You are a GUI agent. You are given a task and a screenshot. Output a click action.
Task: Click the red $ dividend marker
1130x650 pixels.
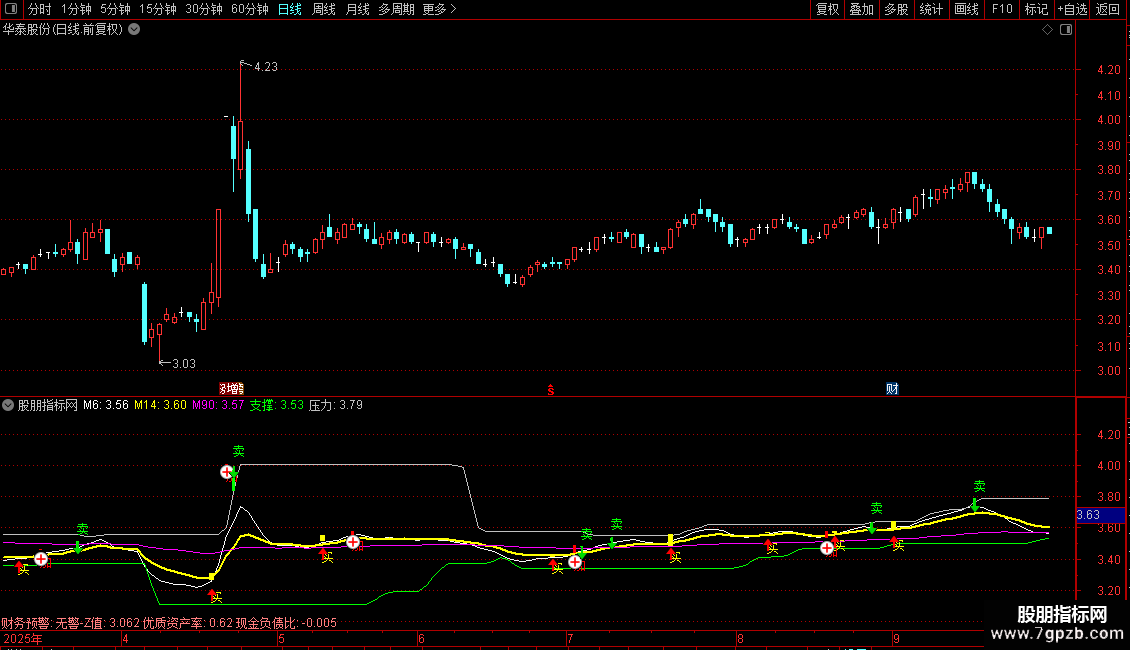551,390
